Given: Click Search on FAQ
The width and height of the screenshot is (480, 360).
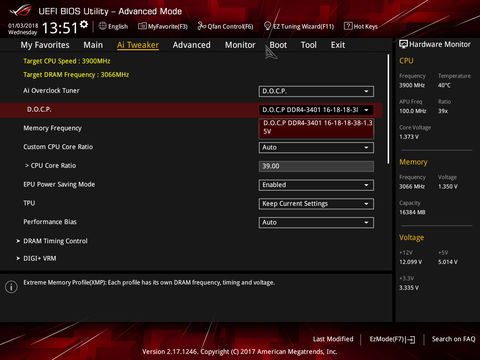Looking at the screenshot, I should 453,339.
